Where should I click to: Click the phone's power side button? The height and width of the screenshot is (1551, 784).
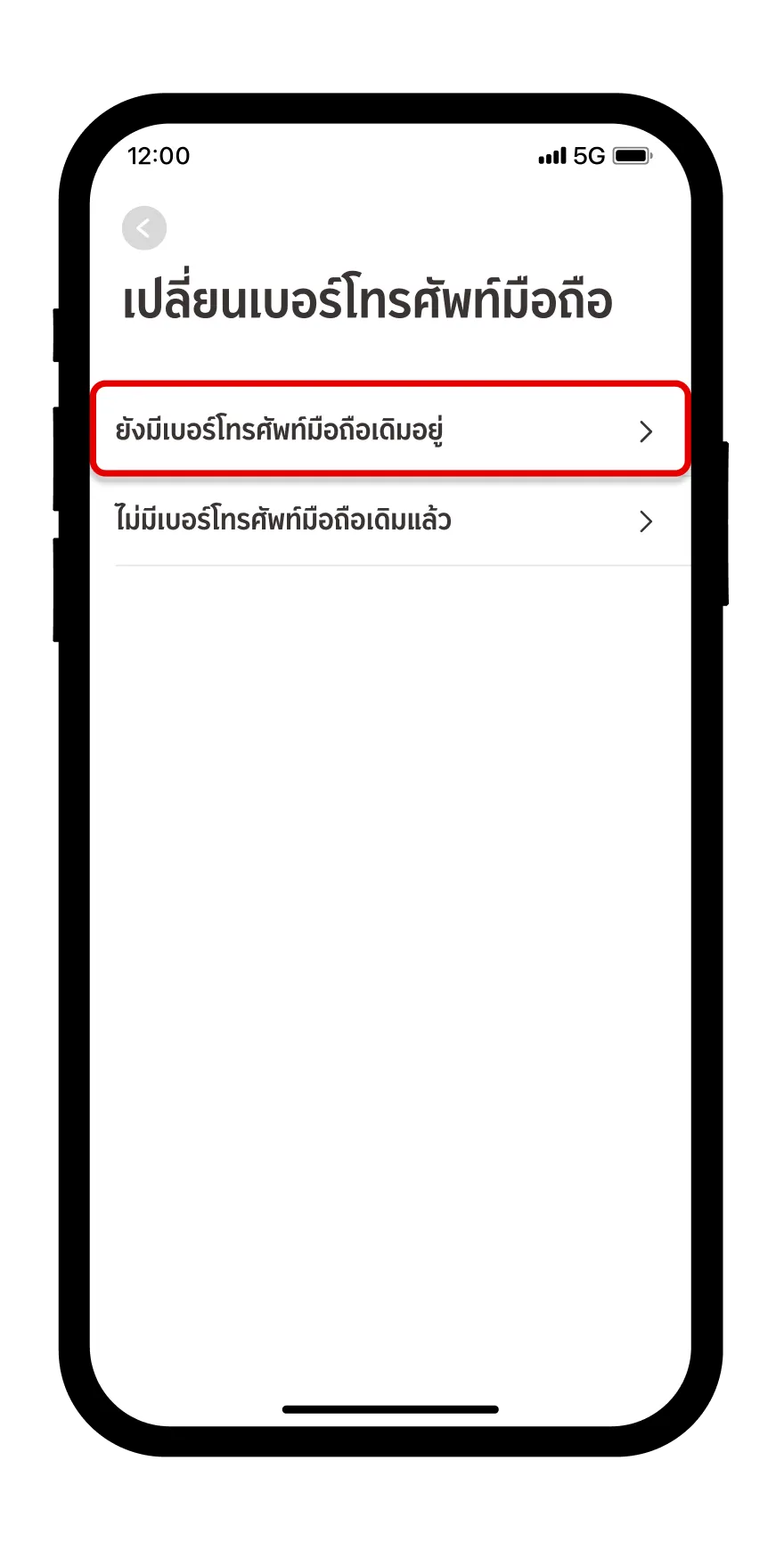[725, 524]
